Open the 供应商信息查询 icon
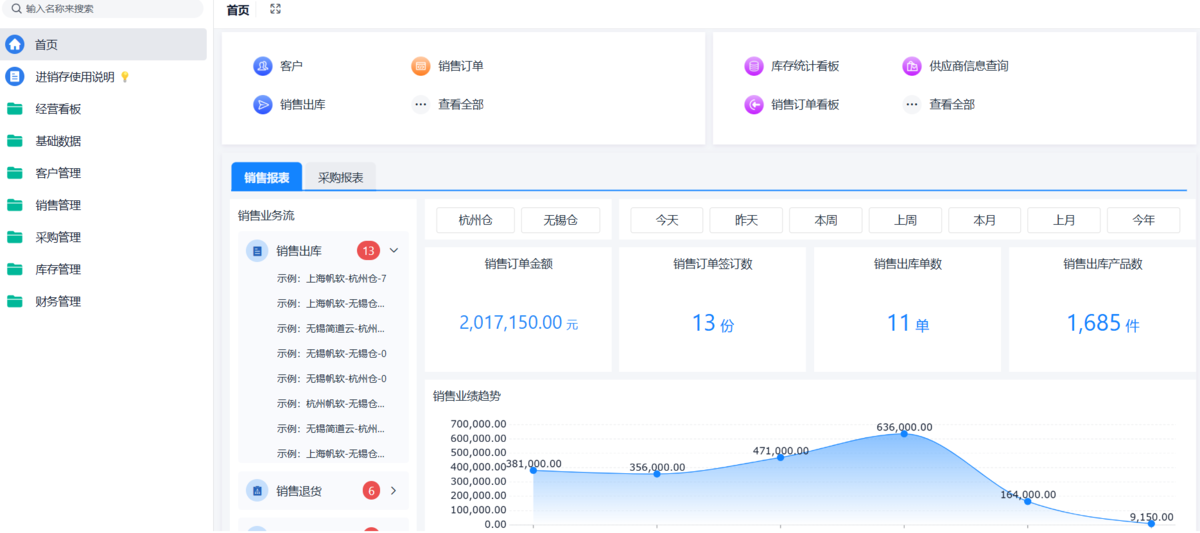The width and height of the screenshot is (1200, 533). tap(912, 66)
